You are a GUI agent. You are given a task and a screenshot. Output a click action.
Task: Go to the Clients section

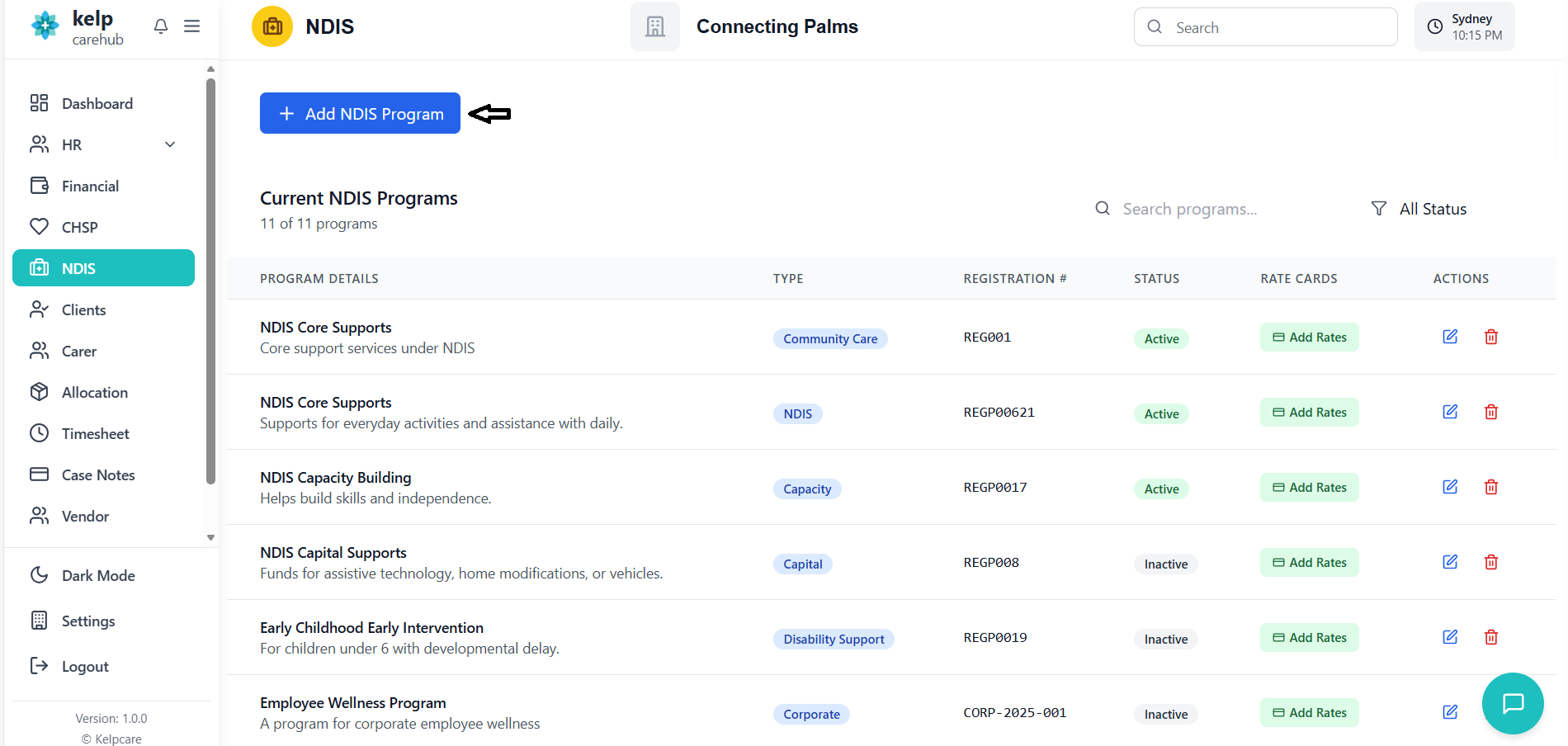83,309
